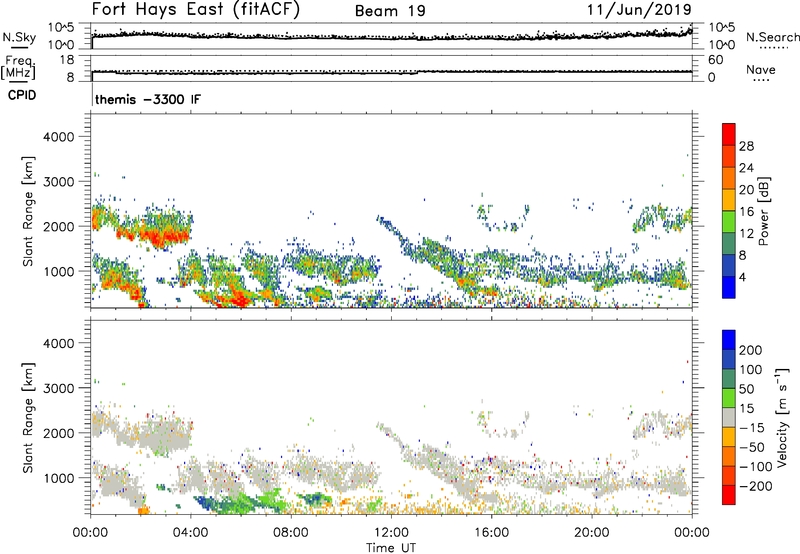Click the "Power [dB]" colorbar title

click(763, 211)
